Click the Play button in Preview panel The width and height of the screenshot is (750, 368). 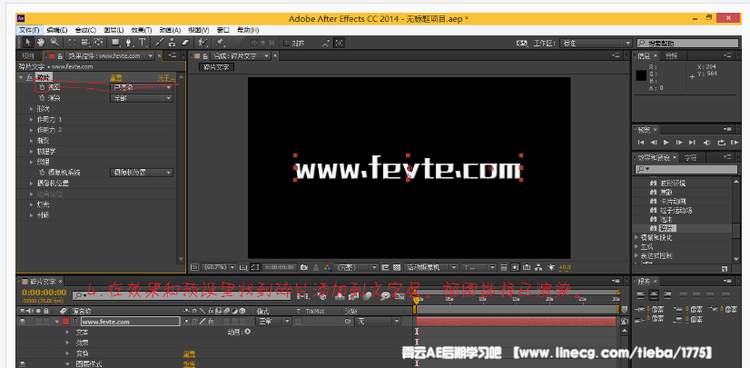tap(666, 142)
